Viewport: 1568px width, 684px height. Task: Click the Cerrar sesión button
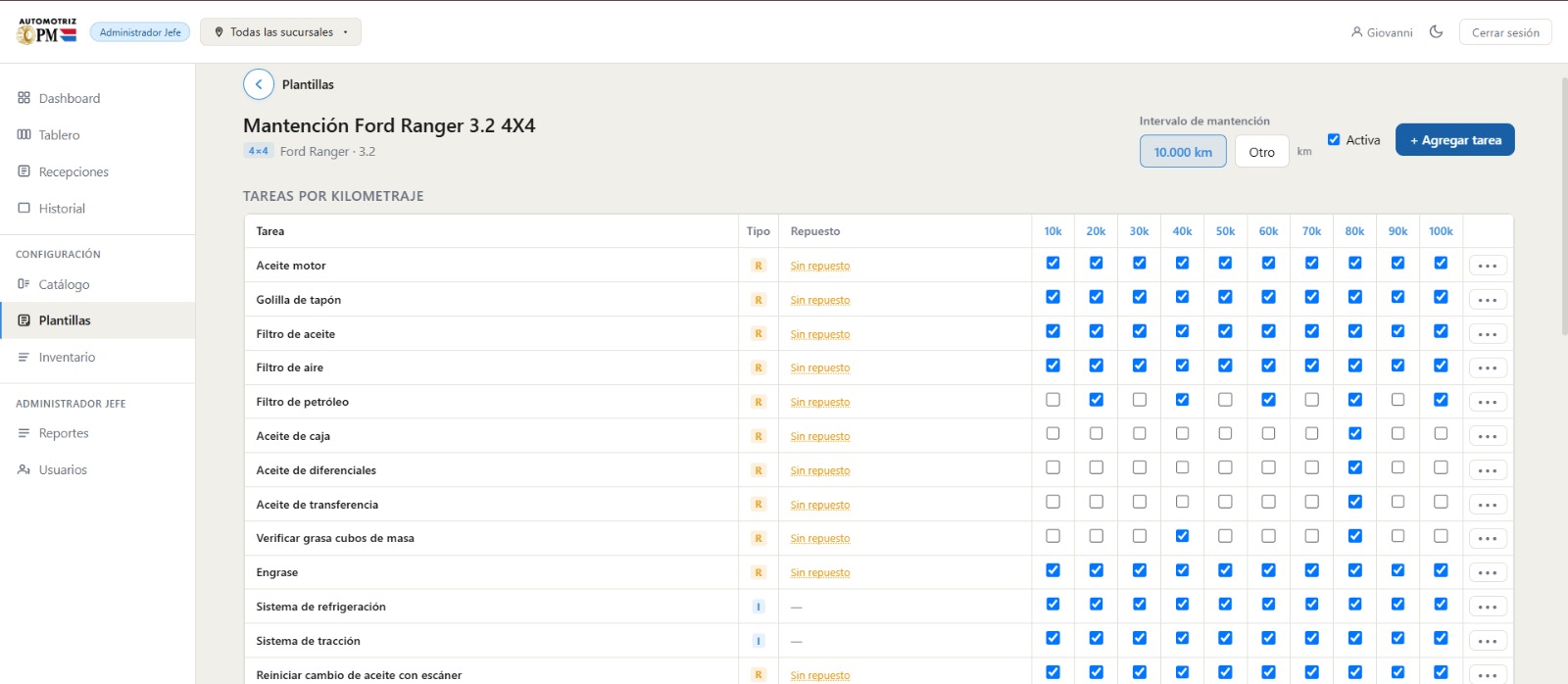(x=1505, y=32)
